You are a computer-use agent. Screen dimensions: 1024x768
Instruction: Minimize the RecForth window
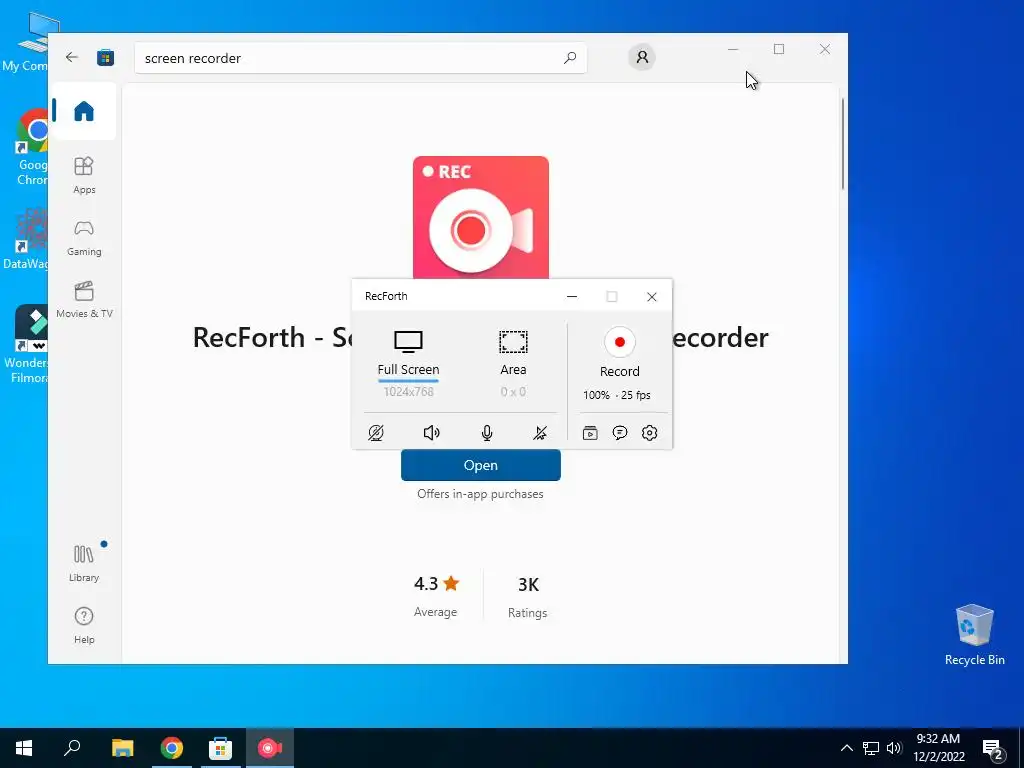571,296
